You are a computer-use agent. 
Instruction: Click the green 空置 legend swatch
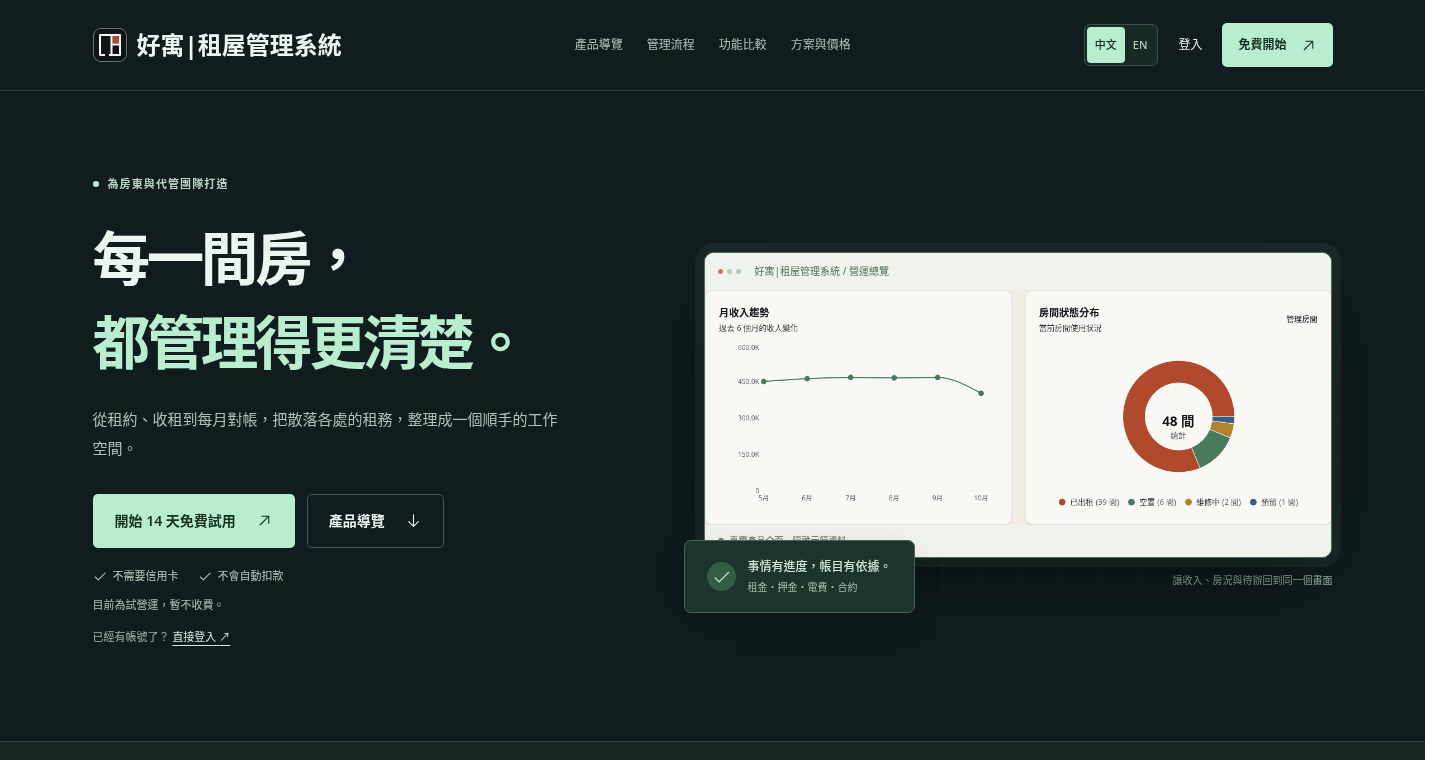click(x=1131, y=502)
